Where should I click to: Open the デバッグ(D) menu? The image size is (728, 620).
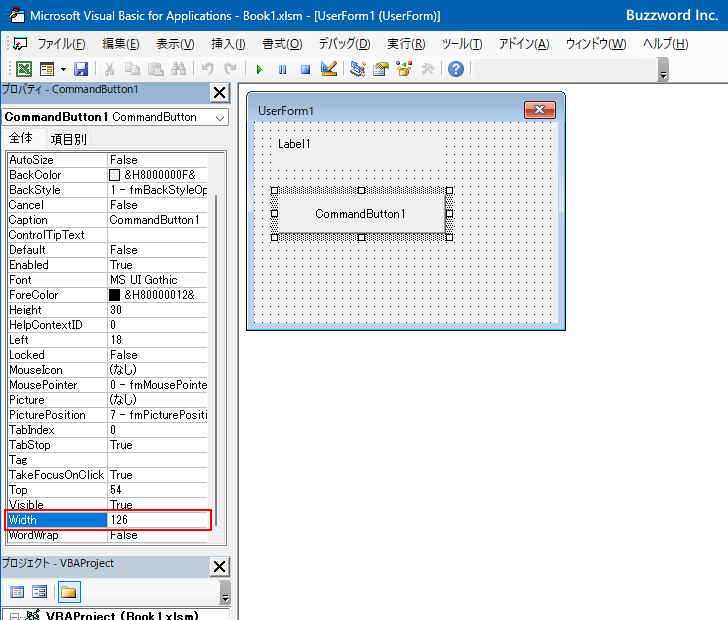click(x=344, y=44)
